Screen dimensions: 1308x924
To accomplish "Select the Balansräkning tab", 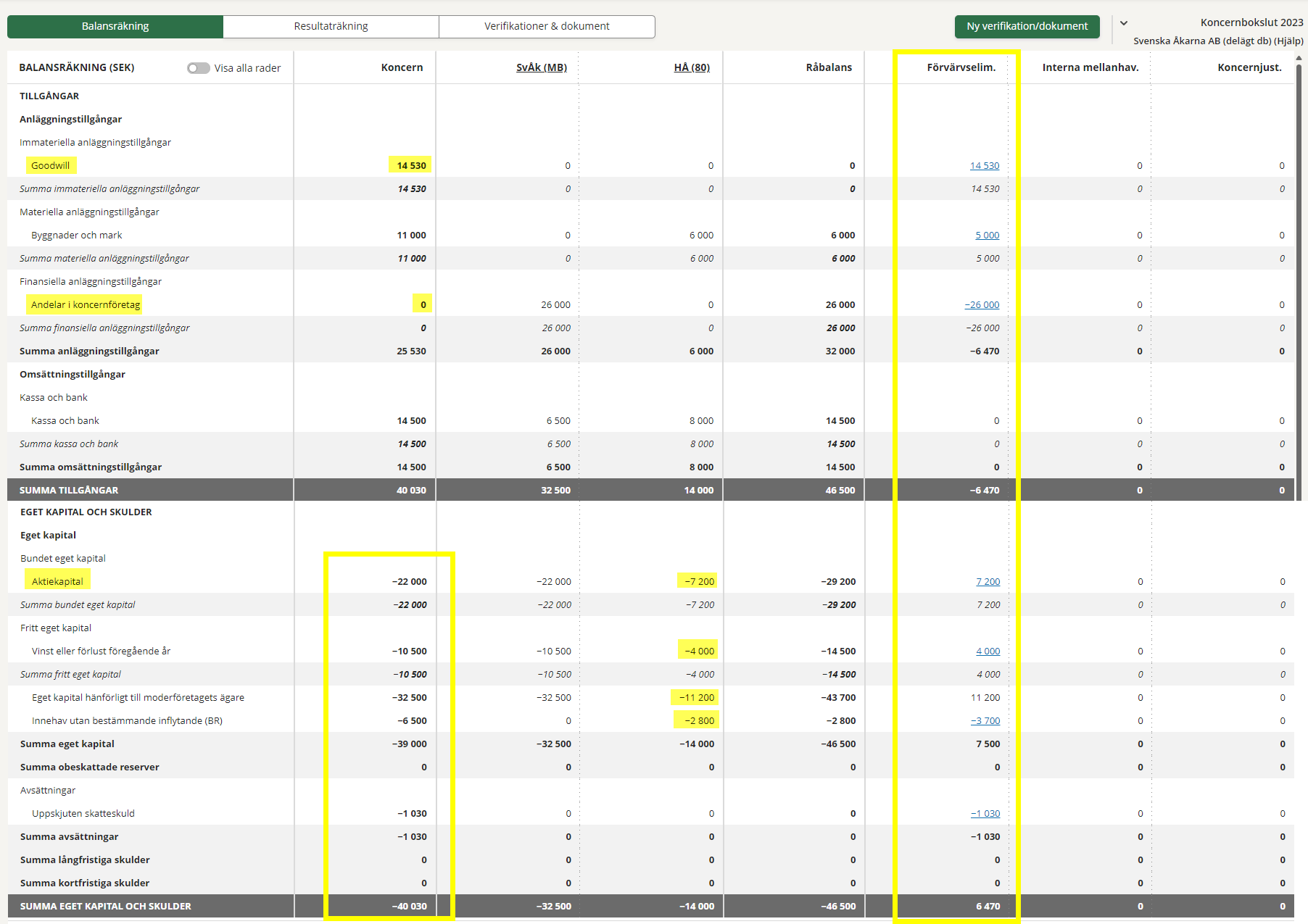I will tap(115, 26).
